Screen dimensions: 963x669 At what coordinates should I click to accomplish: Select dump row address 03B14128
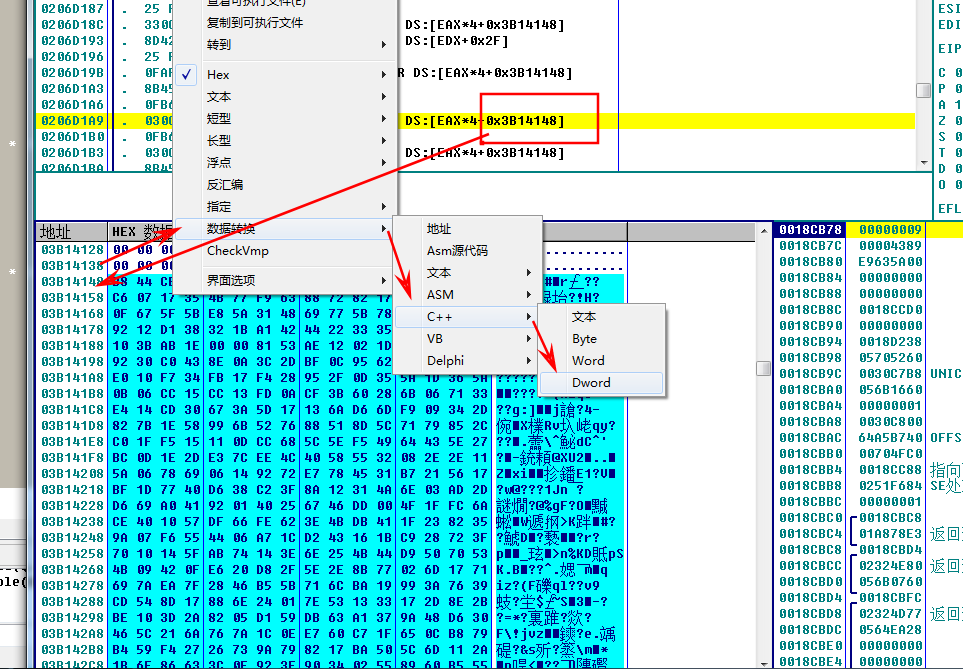pyautogui.click(x=72, y=249)
